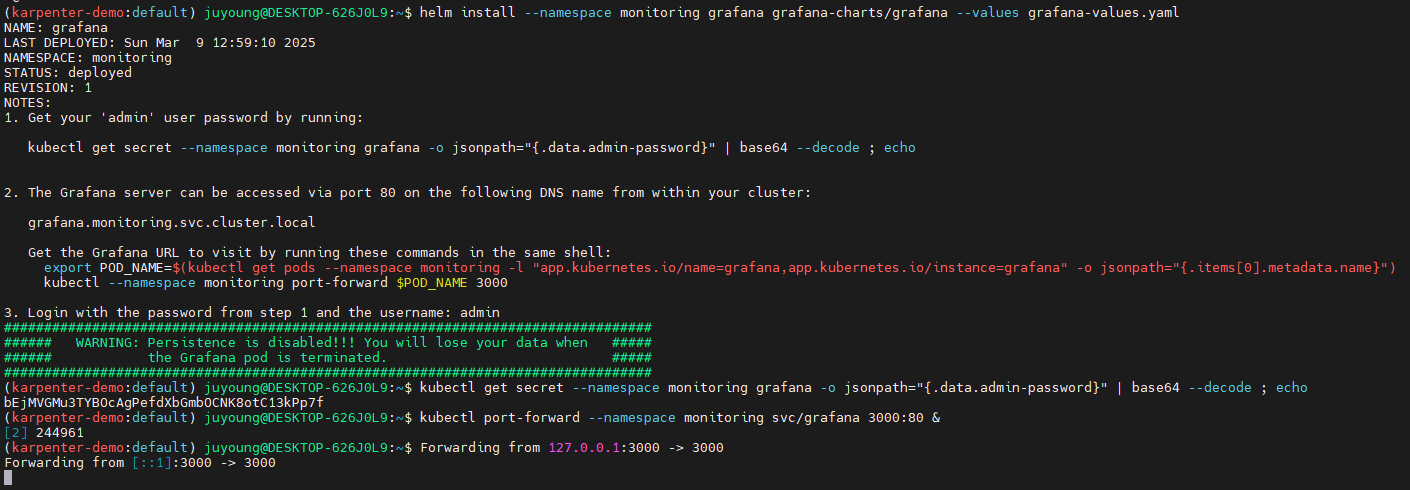The height and width of the screenshot is (490, 1410).
Task: Click 'base64' in the indented notes command
Action: (764, 148)
